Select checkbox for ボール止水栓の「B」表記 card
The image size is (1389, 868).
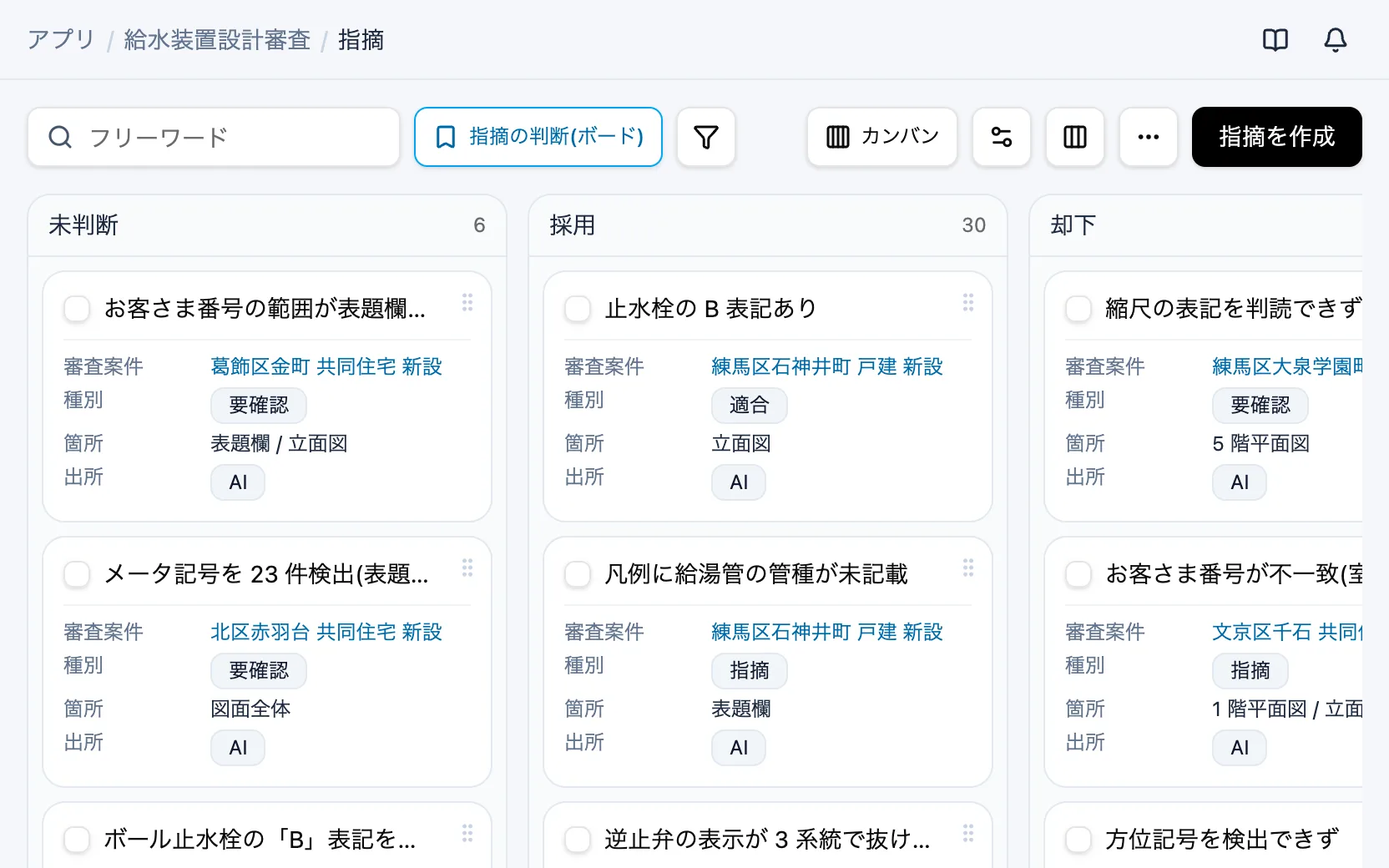[77, 840]
